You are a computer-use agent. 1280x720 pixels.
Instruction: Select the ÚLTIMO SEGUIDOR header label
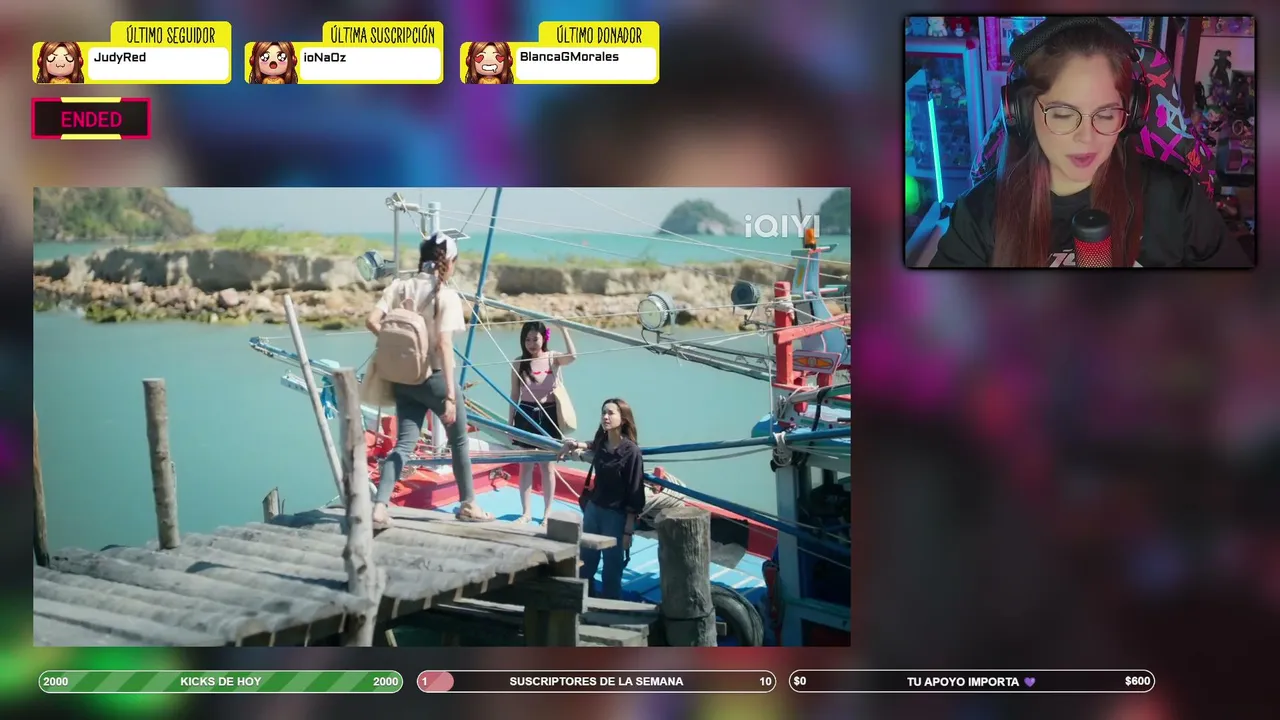(171, 36)
